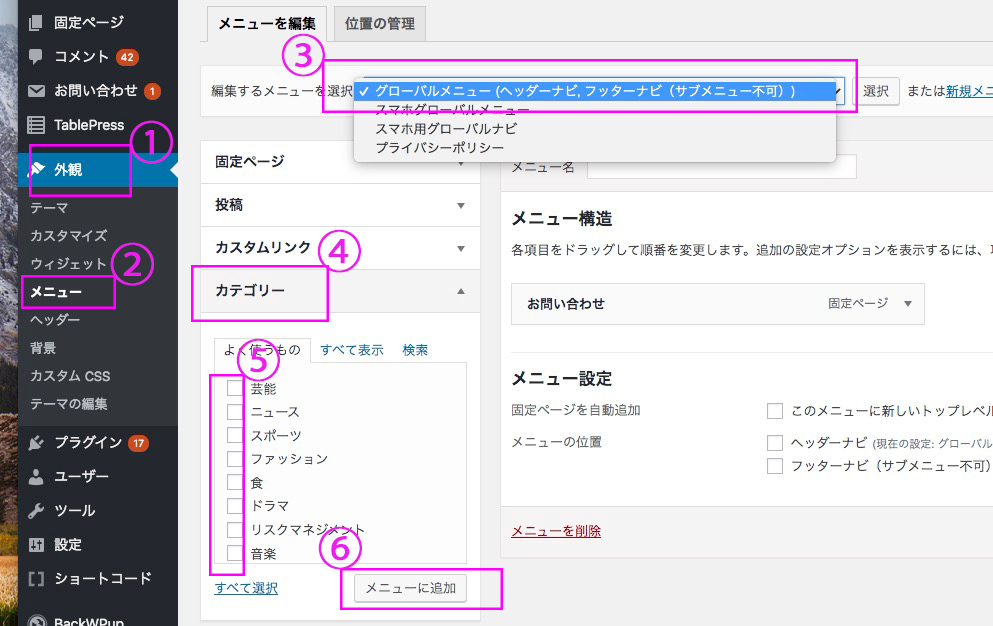The height and width of the screenshot is (626, 993).
Task: Open カスタマイズ in the sidebar submenu
Action: [x=68, y=236]
